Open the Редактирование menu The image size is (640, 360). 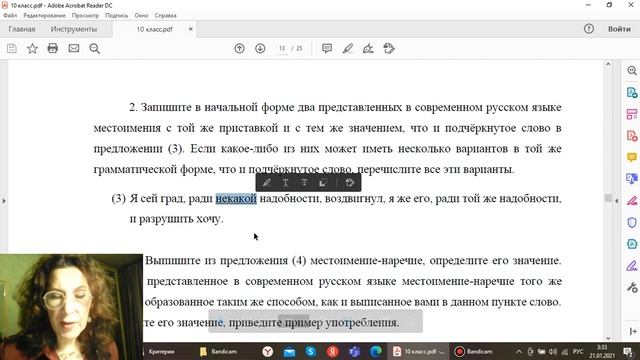coord(44,16)
